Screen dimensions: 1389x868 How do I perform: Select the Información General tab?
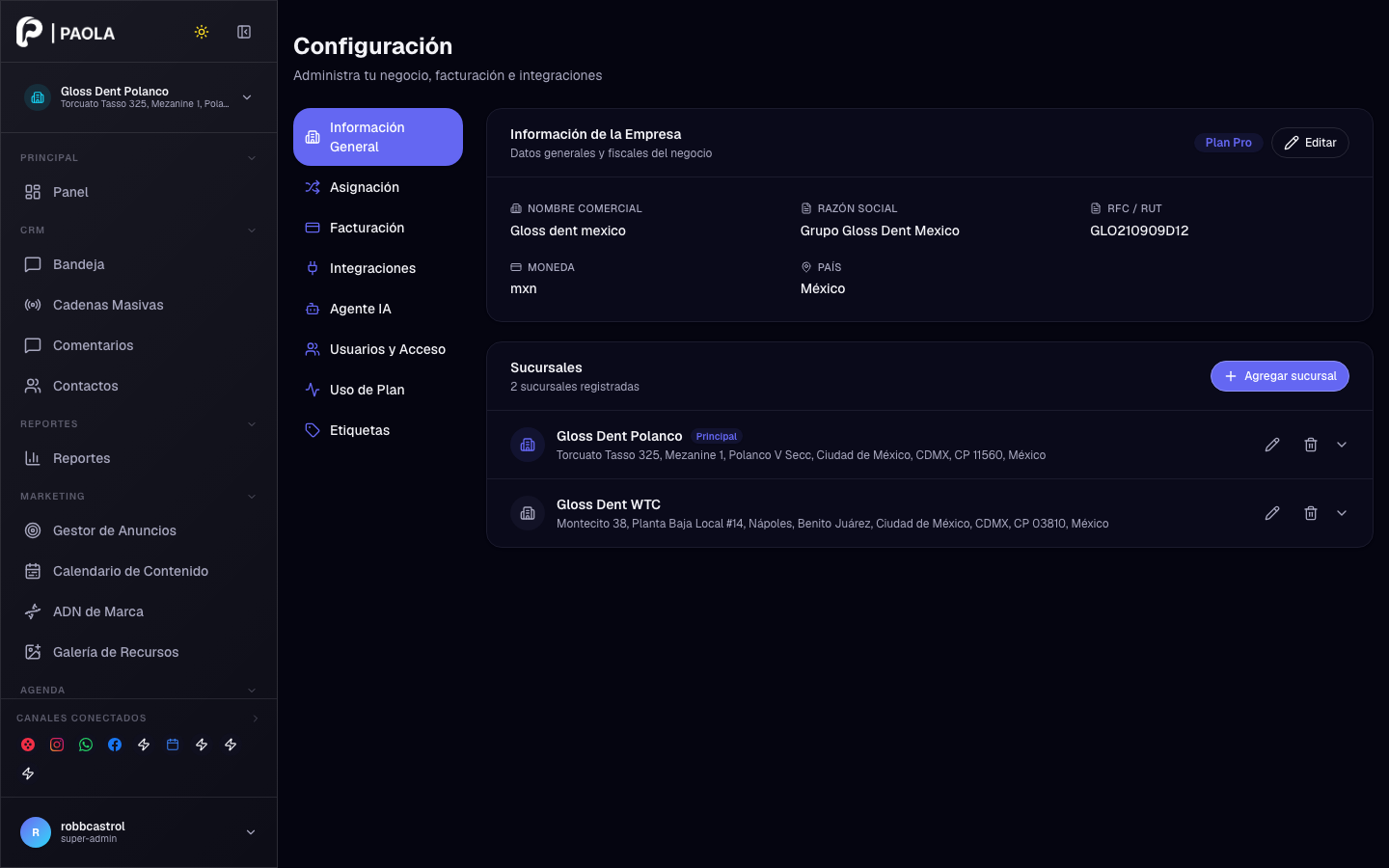378,137
